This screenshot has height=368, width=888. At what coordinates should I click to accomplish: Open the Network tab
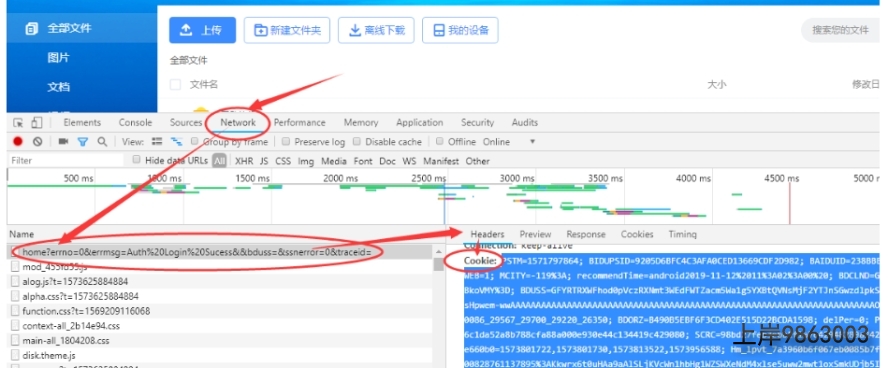(x=238, y=122)
